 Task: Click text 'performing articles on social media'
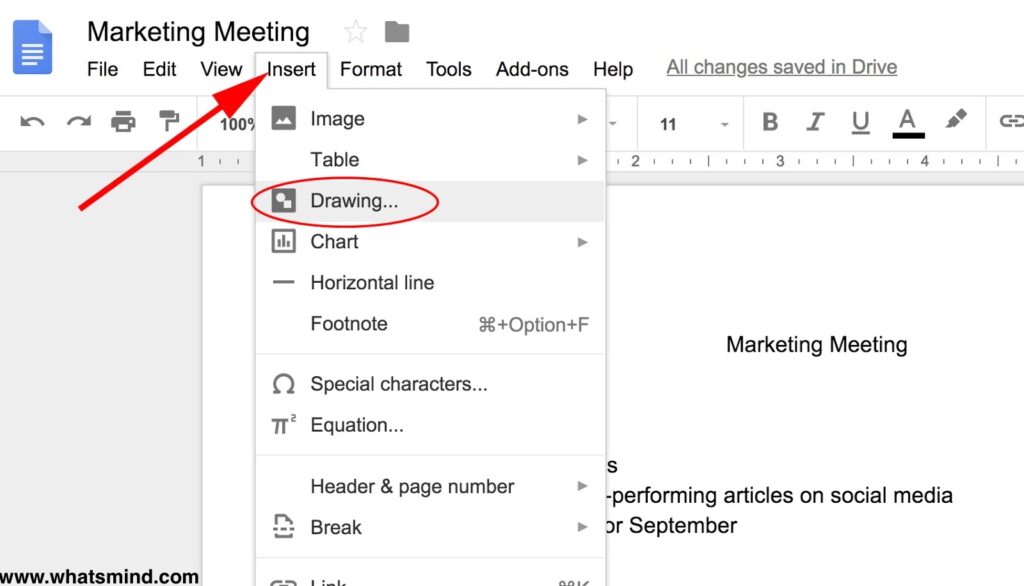782,495
